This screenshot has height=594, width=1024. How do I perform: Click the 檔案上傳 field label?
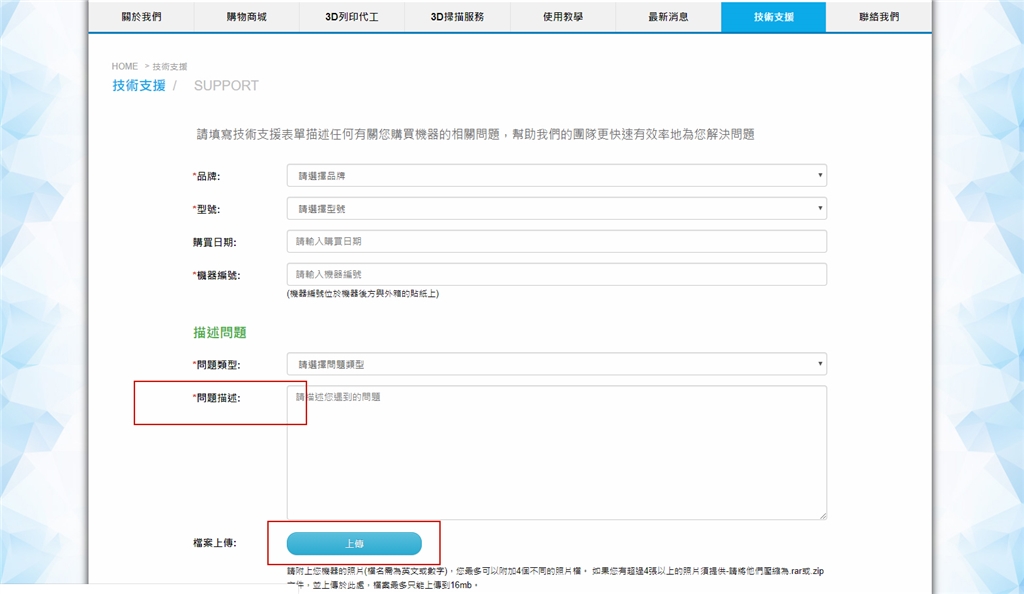[215, 543]
